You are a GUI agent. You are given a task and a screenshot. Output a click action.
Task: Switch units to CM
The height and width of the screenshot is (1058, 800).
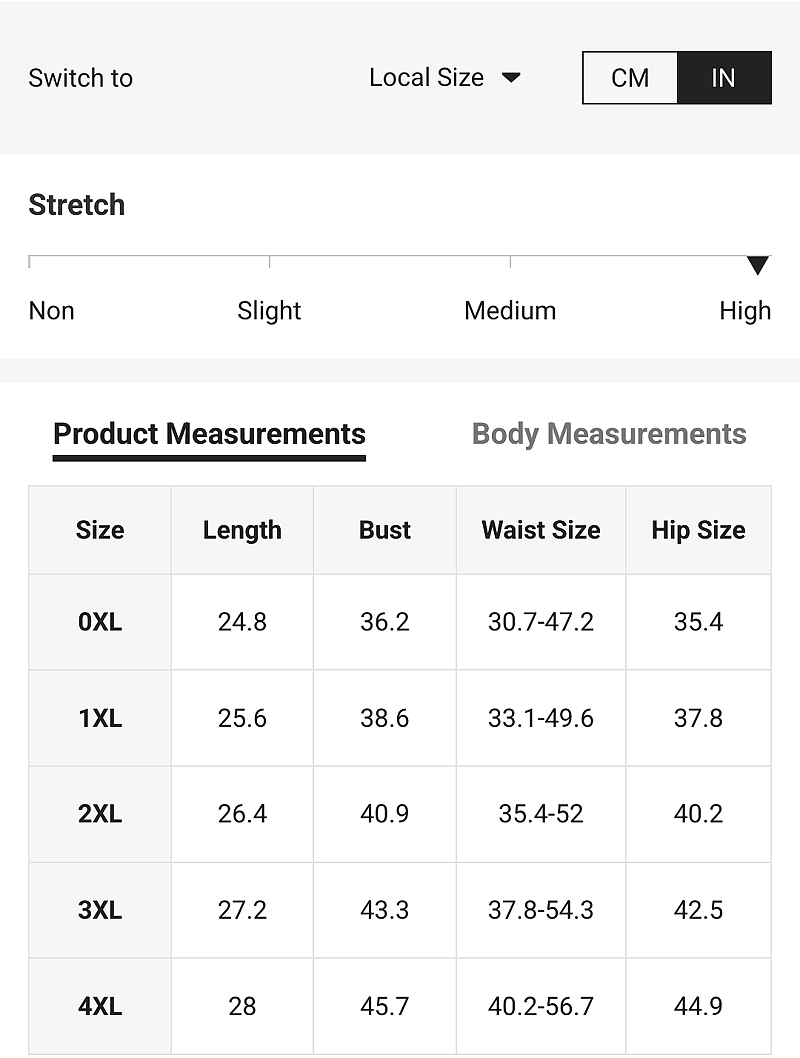[630, 78]
